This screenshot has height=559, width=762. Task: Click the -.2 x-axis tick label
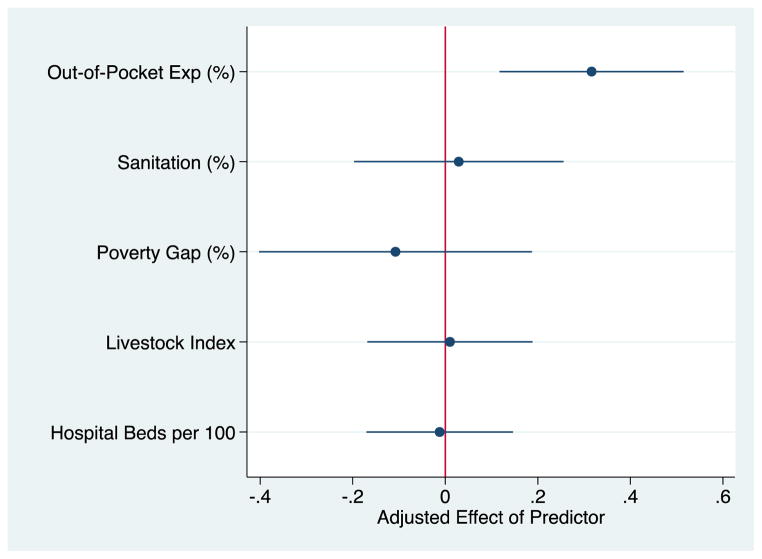pyautogui.click(x=351, y=496)
